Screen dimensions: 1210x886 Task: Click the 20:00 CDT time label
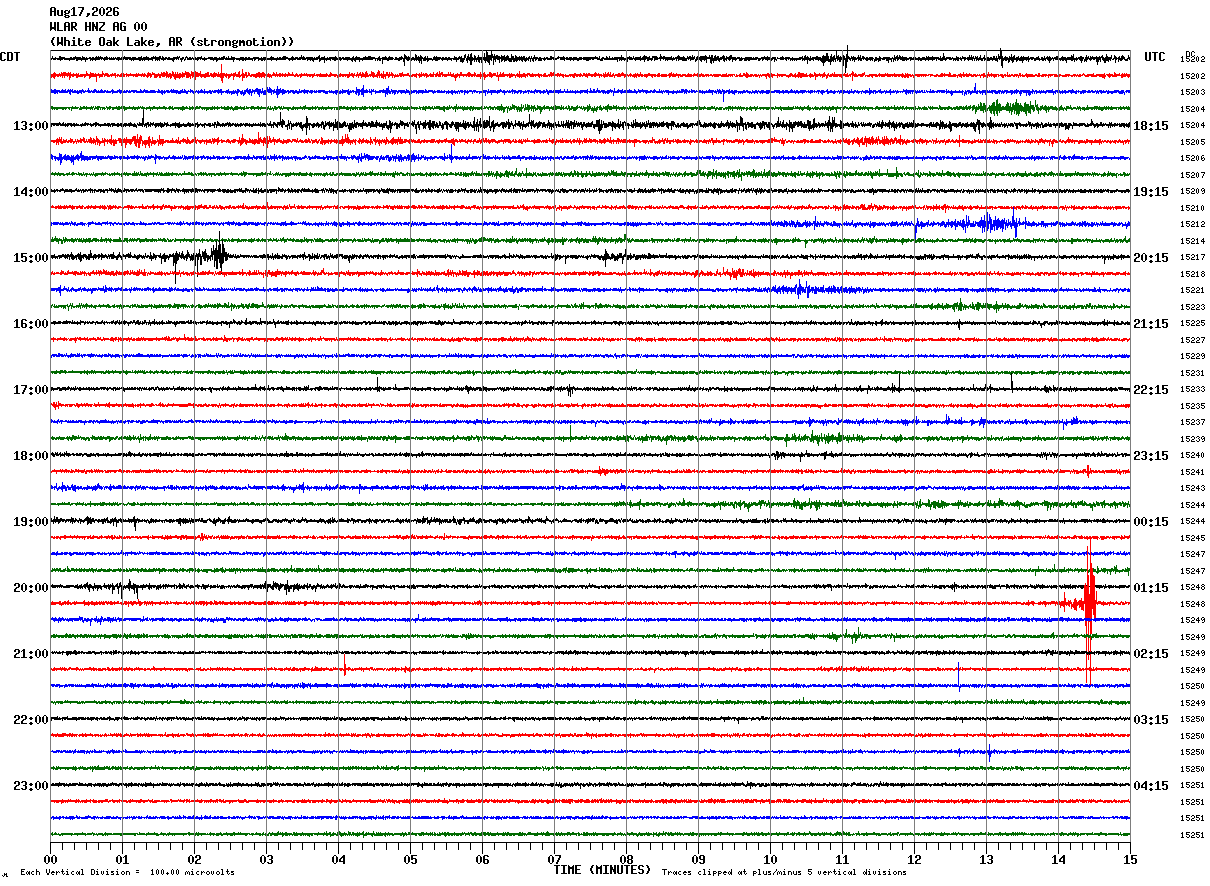click(x=31, y=588)
